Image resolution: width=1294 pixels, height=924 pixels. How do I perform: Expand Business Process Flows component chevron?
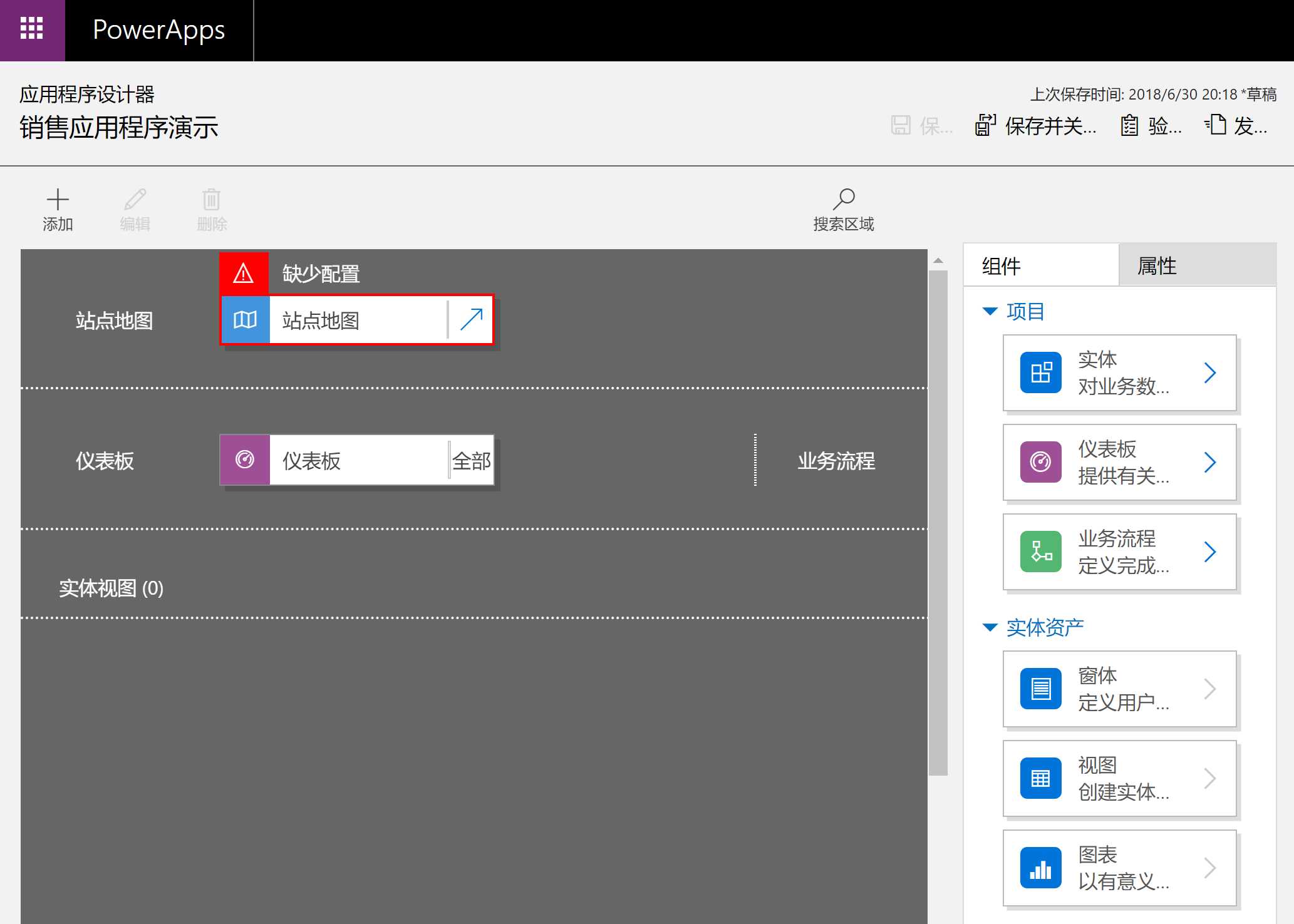pyautogui.click(x=1210, y=552)
